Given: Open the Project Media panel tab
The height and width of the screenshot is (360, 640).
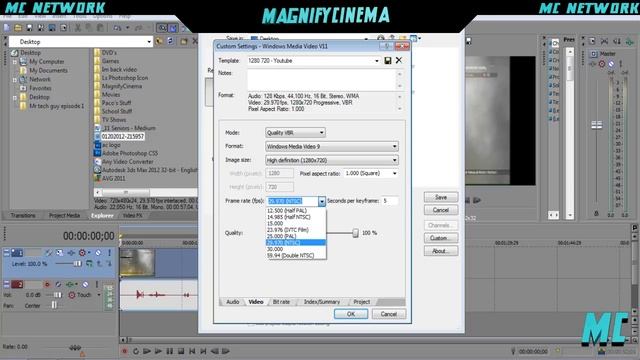Looking at the screenshot, I should (64, 216).
